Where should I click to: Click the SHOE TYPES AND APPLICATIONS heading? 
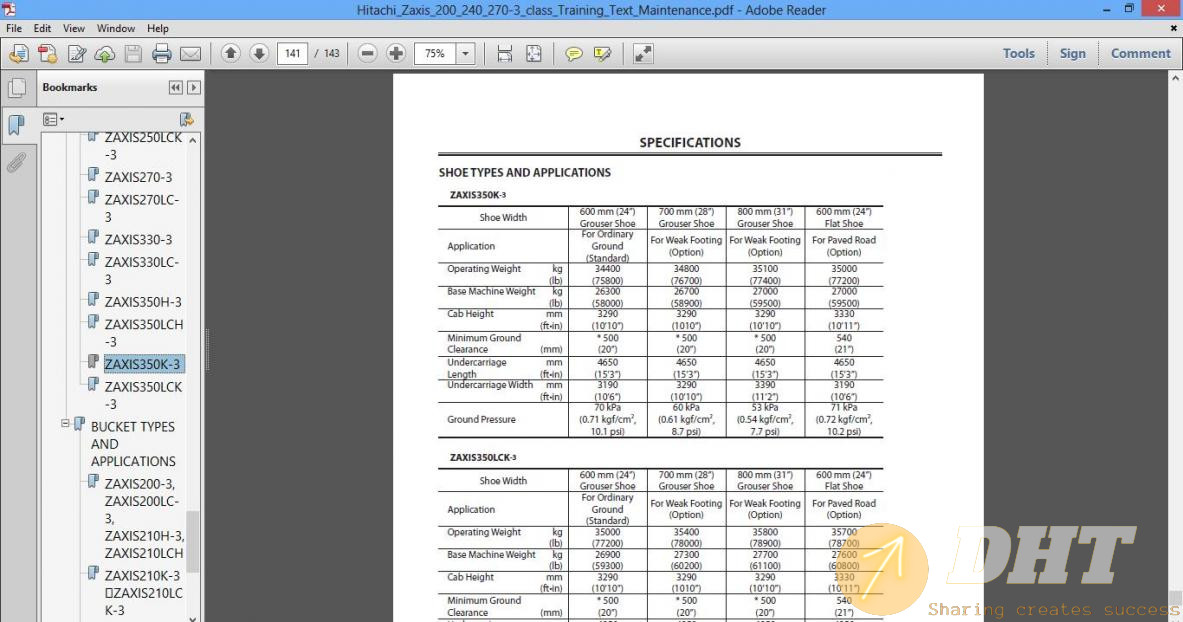click(x=525, y=172)
